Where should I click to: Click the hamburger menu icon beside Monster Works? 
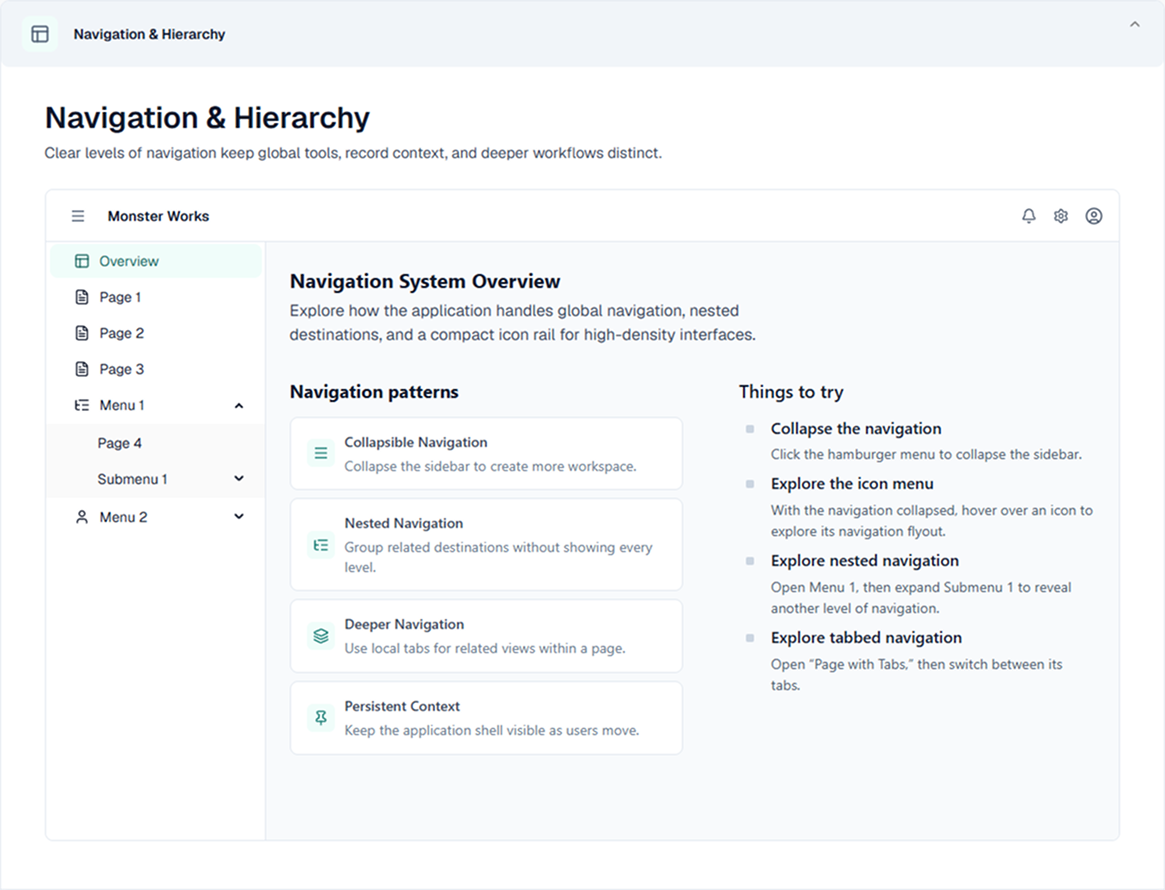point(78,216)
